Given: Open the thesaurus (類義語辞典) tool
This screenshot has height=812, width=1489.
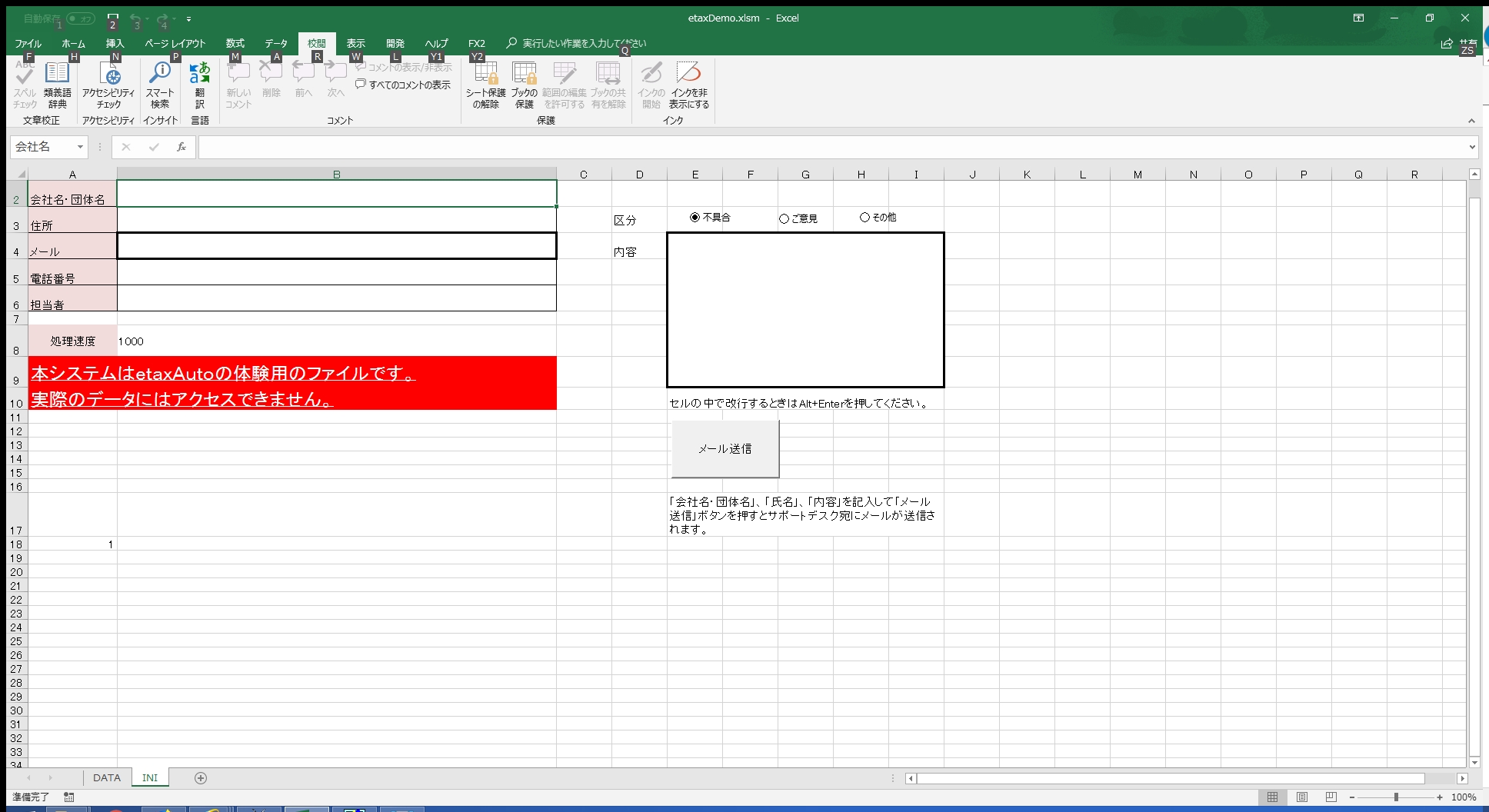Looking at the screenshot, I should (x=57, y=85).
